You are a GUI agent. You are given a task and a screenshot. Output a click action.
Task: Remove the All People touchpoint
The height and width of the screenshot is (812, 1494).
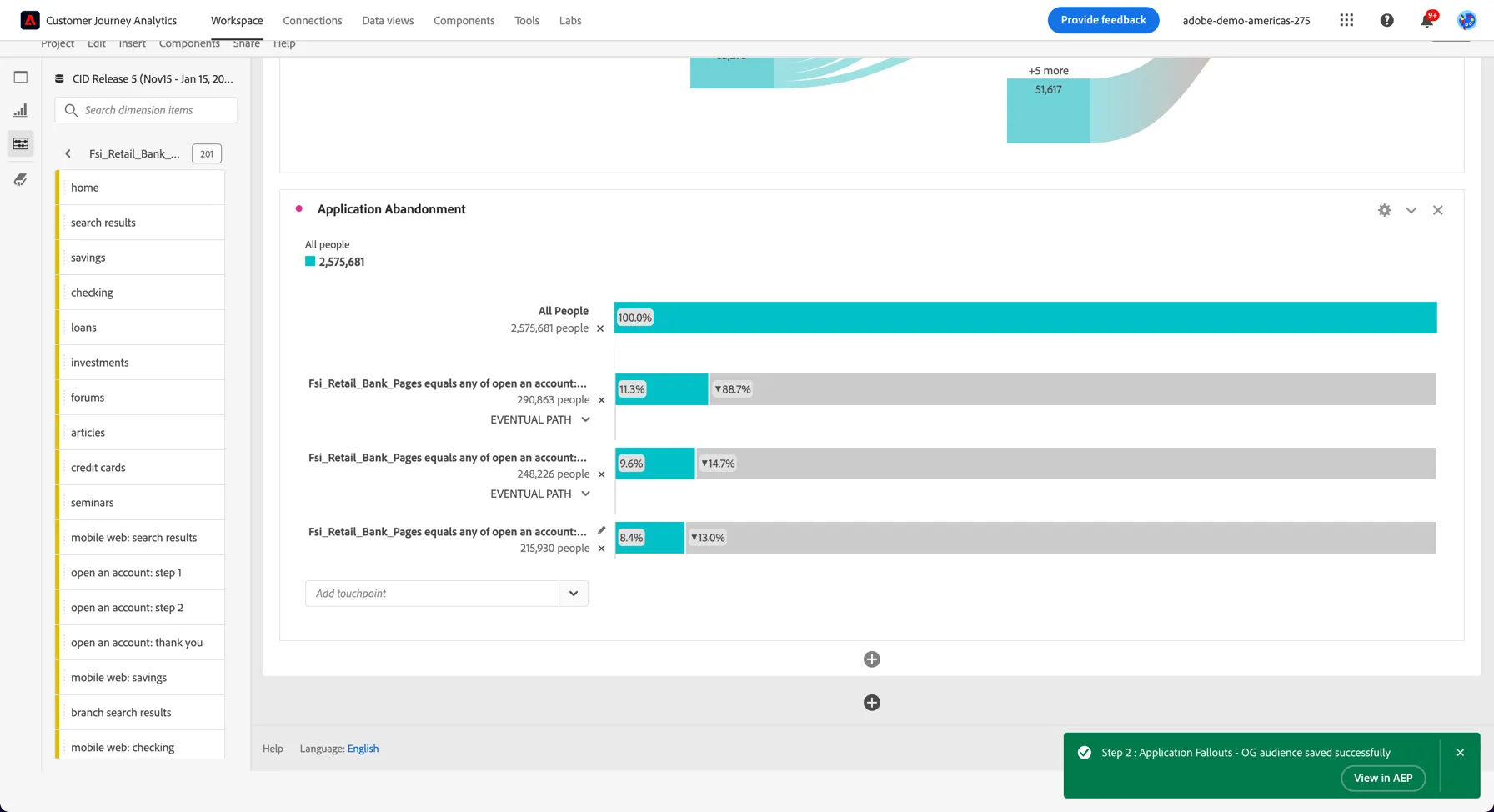pos(600,328)
